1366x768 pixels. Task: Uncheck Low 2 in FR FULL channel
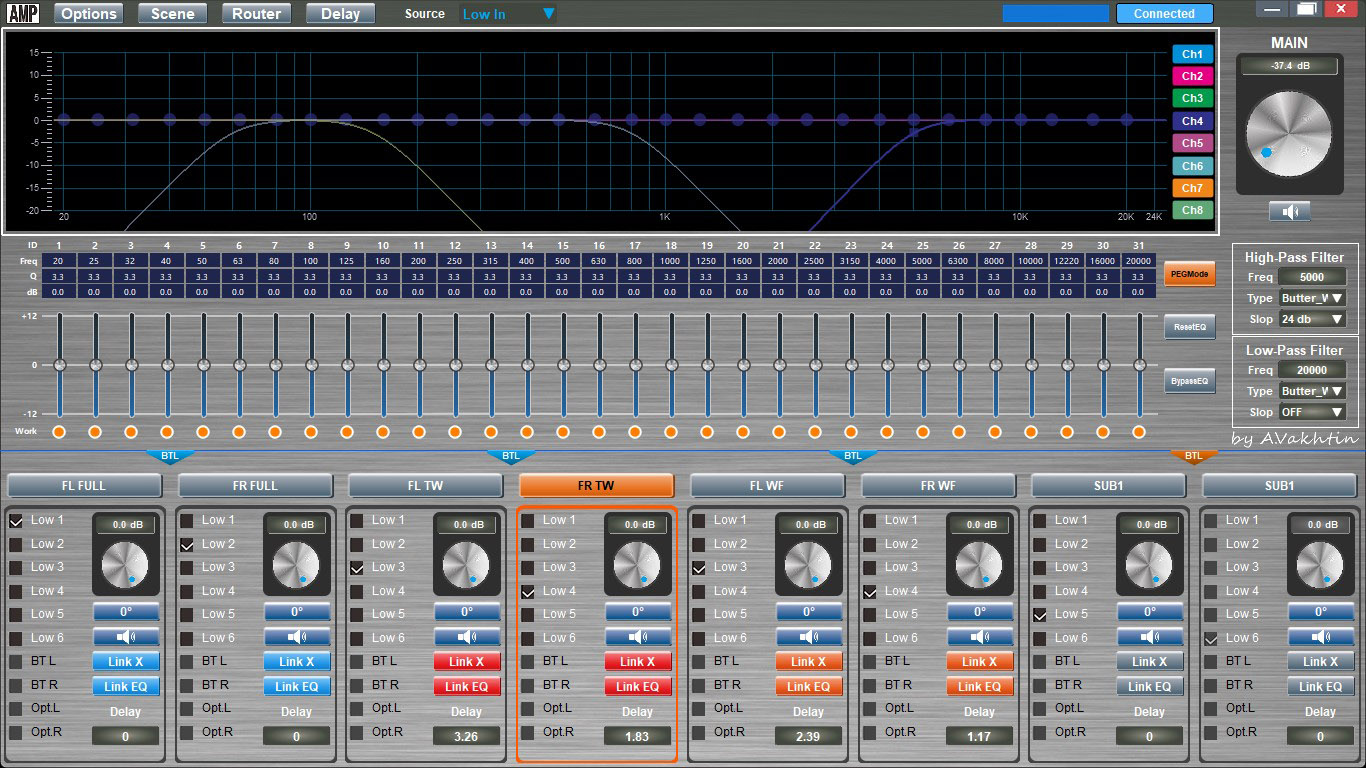coord(187,545)
